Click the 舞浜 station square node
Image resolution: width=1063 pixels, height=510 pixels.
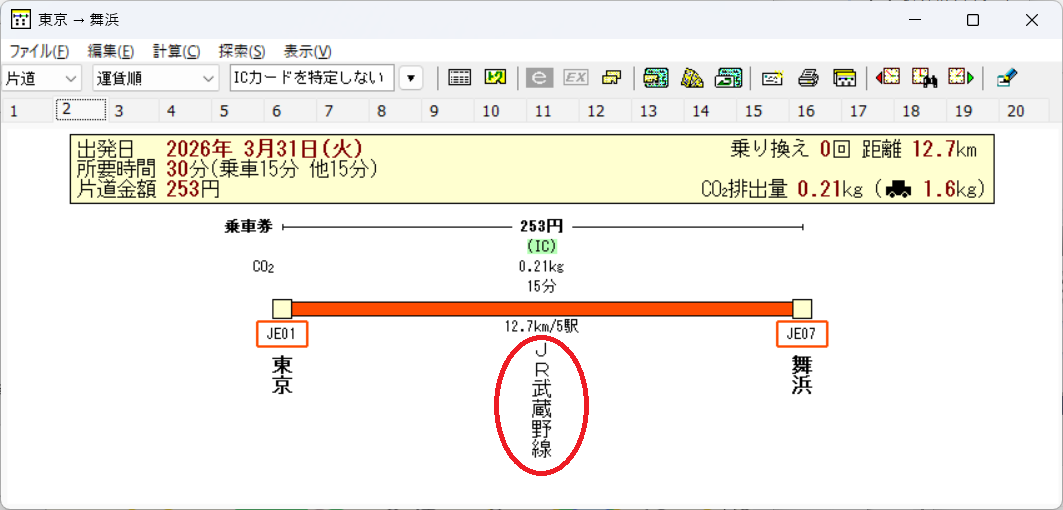[x=802, y=309]
